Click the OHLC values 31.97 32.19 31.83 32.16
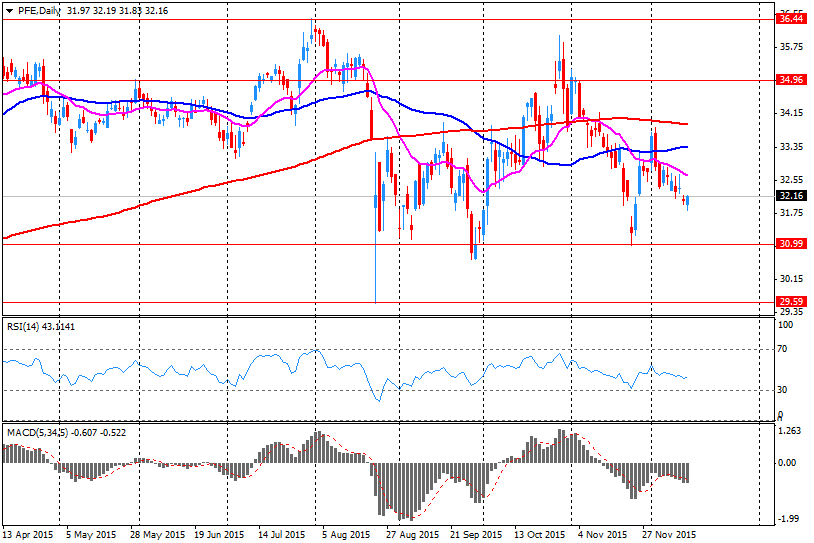Viewport: 814px width, 543px height. 118,10
